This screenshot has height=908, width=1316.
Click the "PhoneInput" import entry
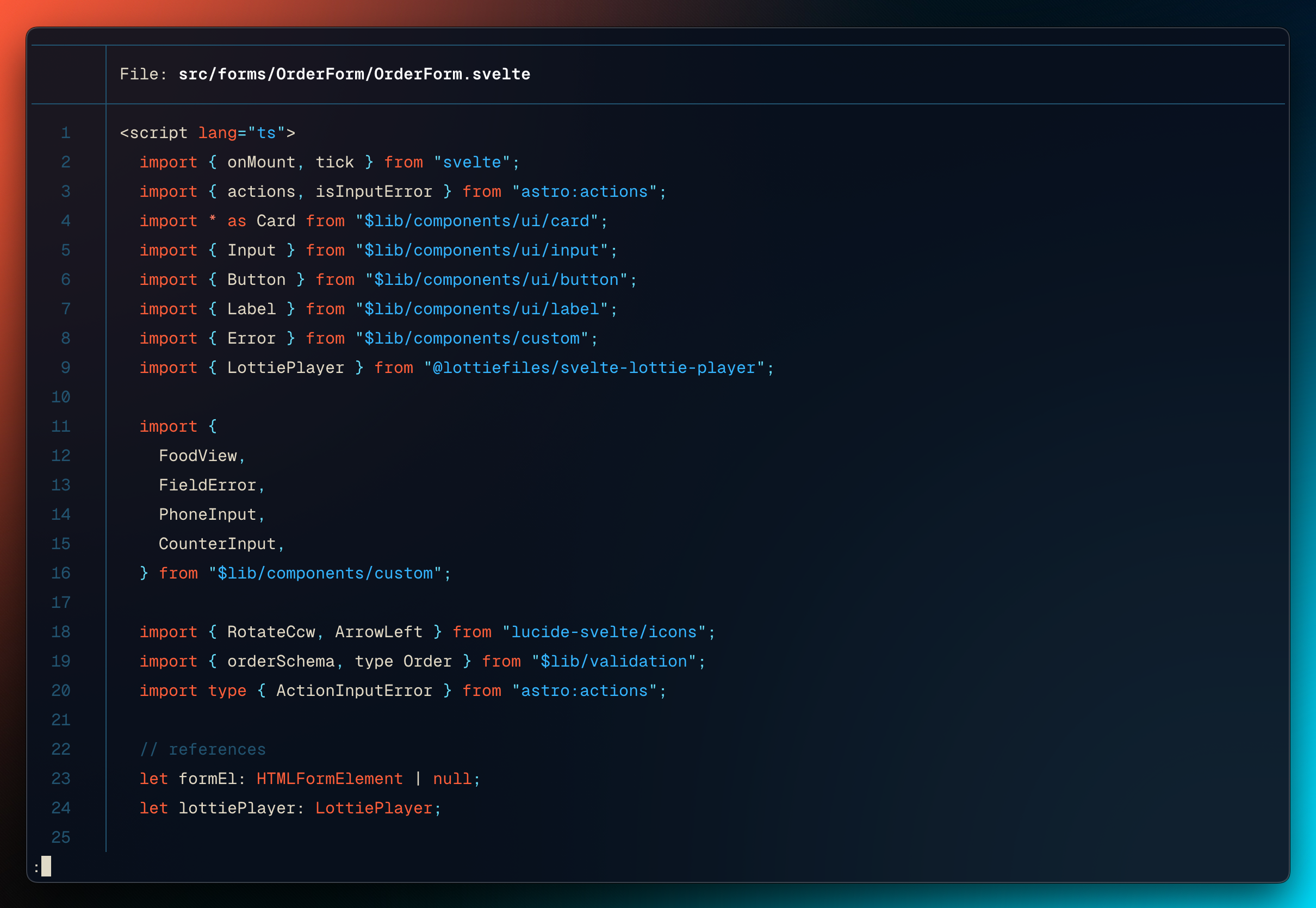pyautogui.click(x=208, y=515)
